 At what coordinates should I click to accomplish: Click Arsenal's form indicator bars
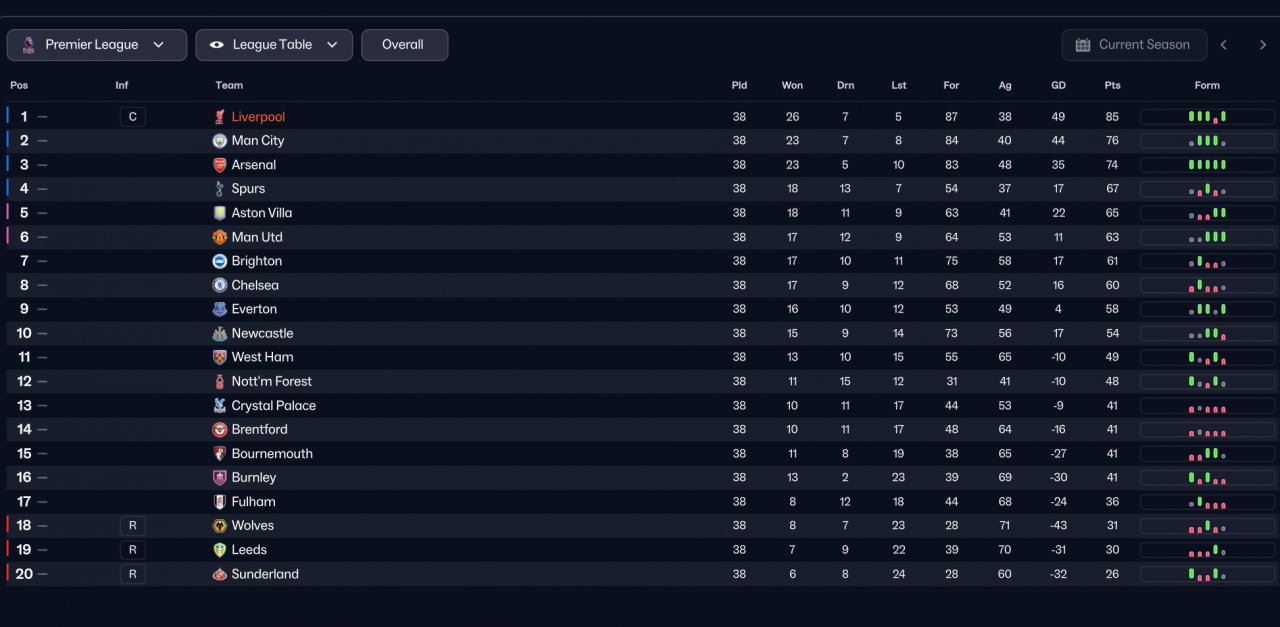tap(1207, 165)
